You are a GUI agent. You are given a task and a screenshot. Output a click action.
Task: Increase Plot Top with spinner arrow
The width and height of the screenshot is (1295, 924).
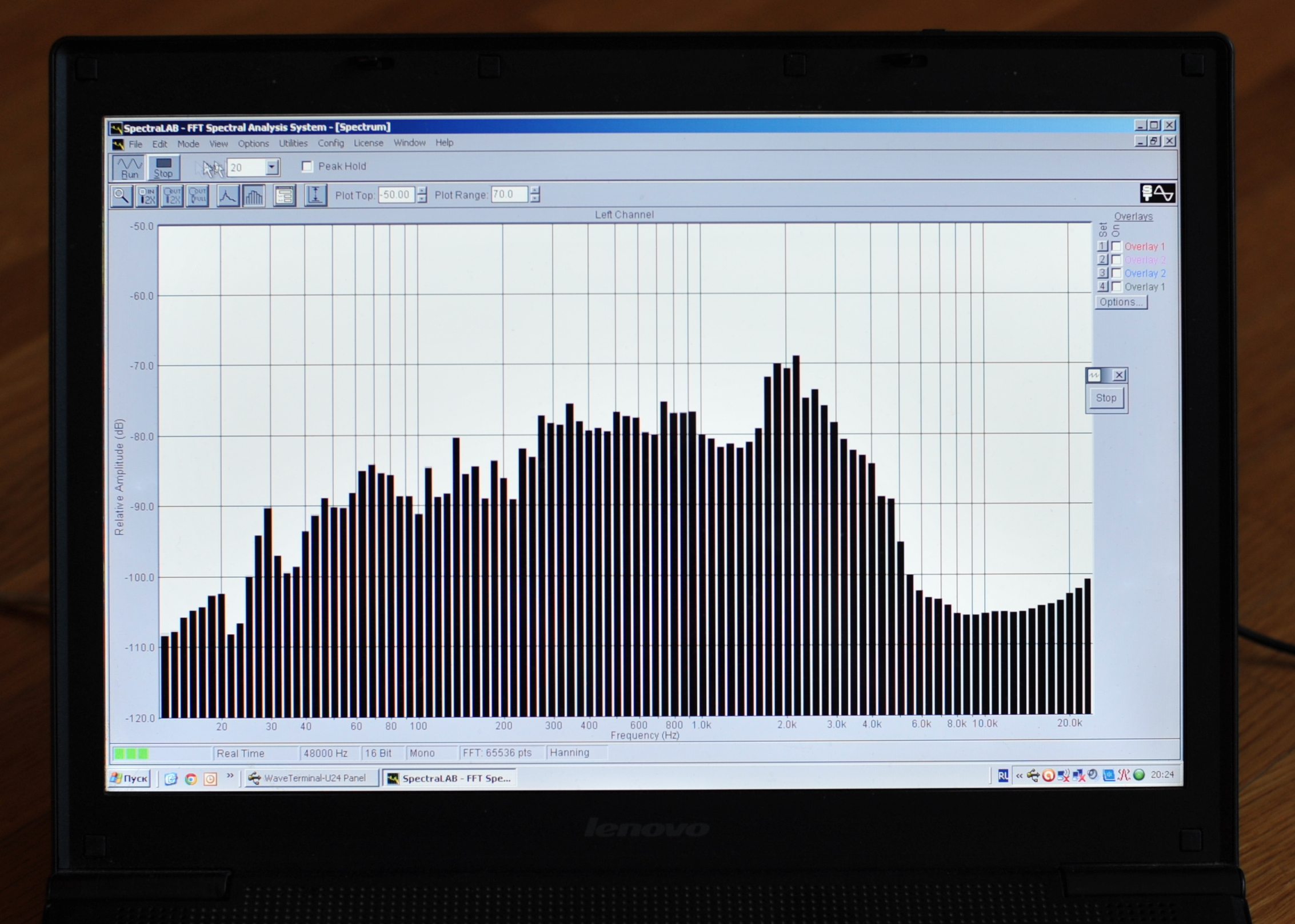click(x=422, y=191)
